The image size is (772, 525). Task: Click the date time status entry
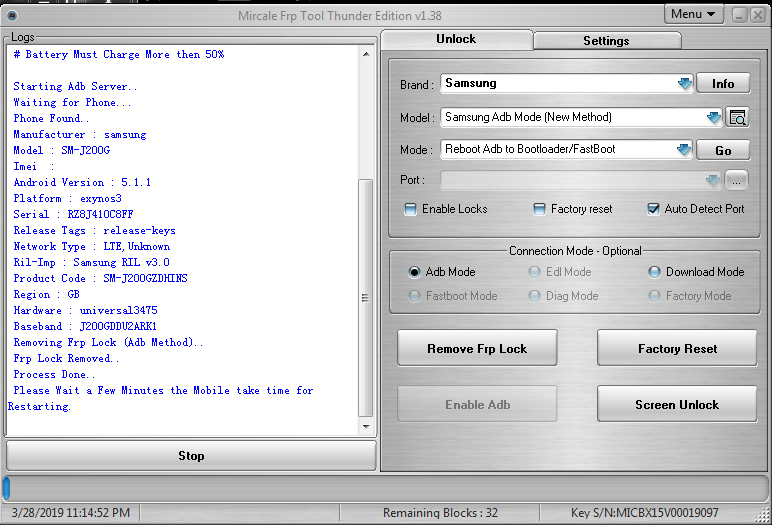click(x=70, y=513)
